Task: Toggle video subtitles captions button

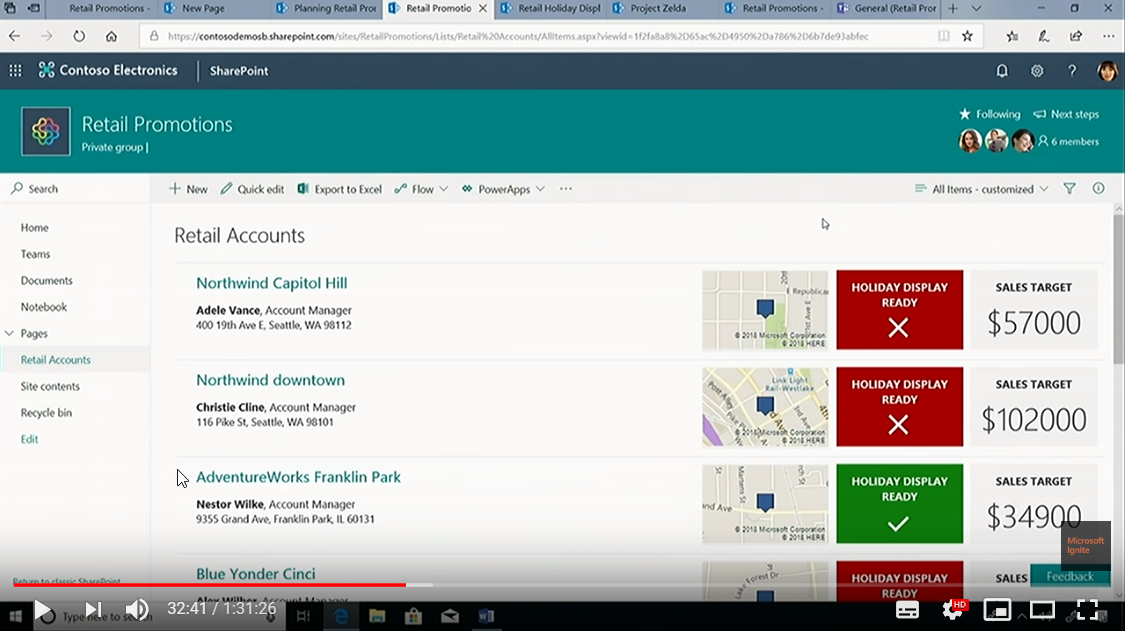Action: [907, 609]
